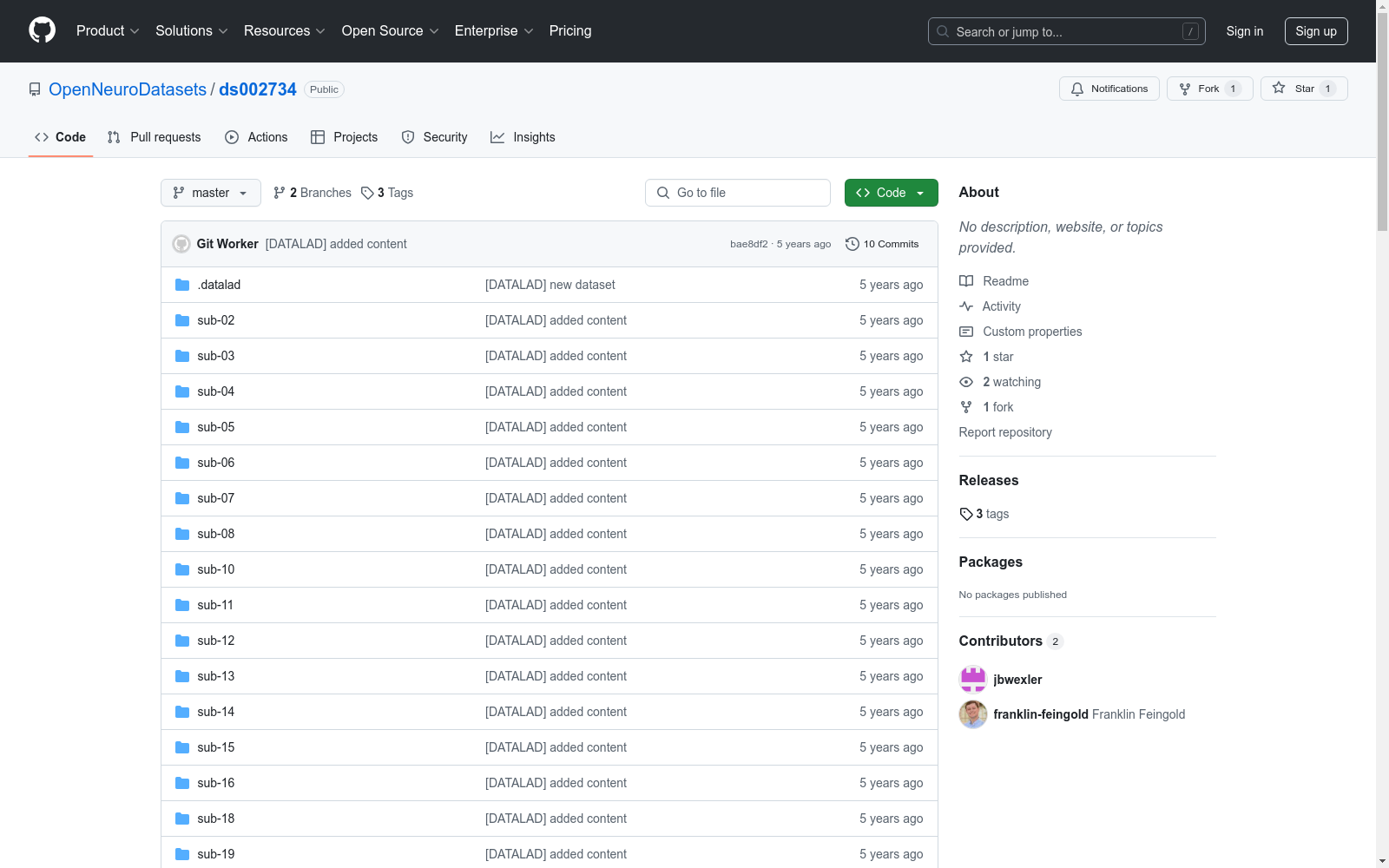
Task: Open the sub-03 folder name
Action: click(x=216, y=356)
